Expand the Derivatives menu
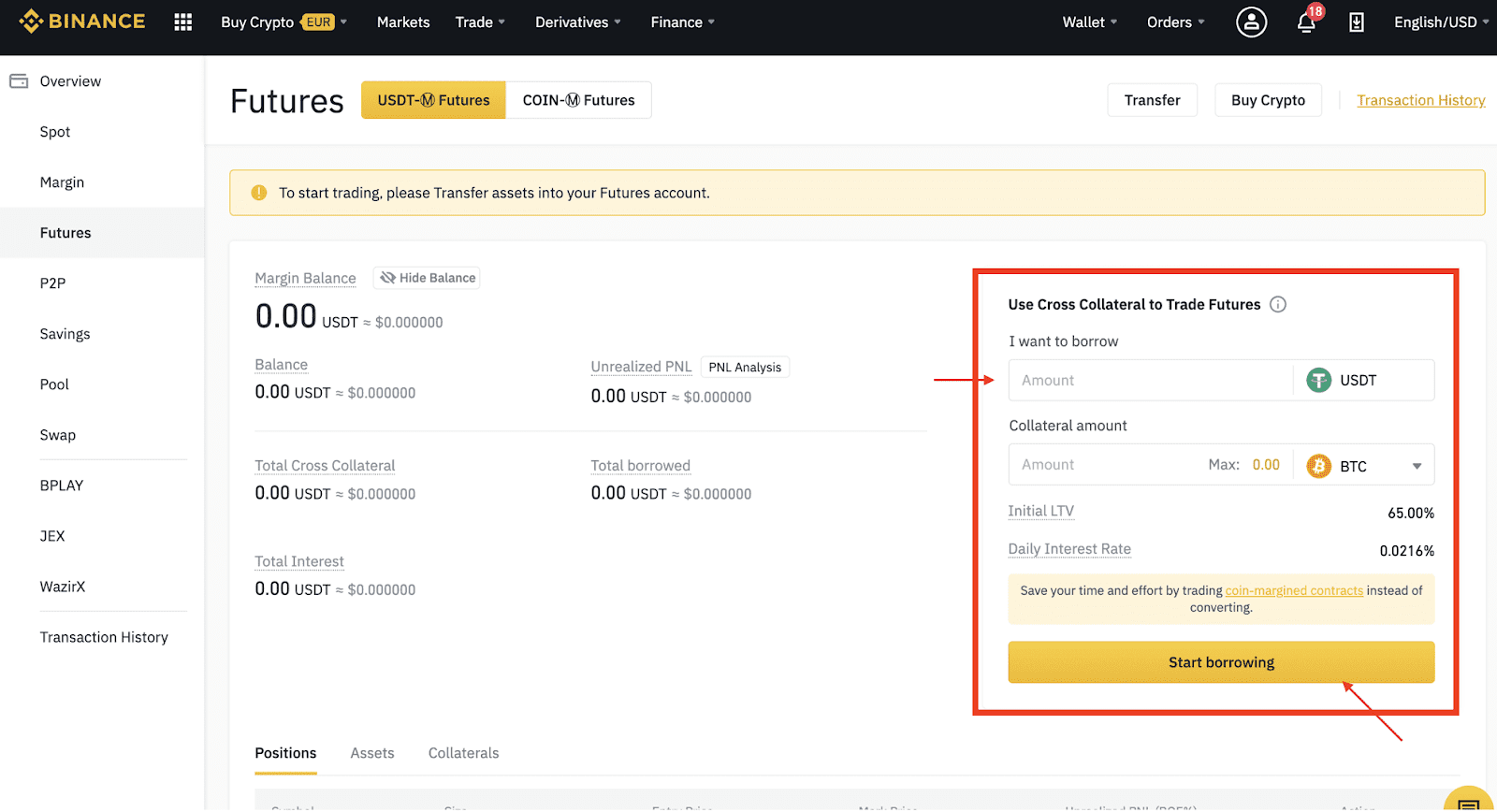Image resolution: width=1497 pixels, height=812 pixels. [577, 22]
